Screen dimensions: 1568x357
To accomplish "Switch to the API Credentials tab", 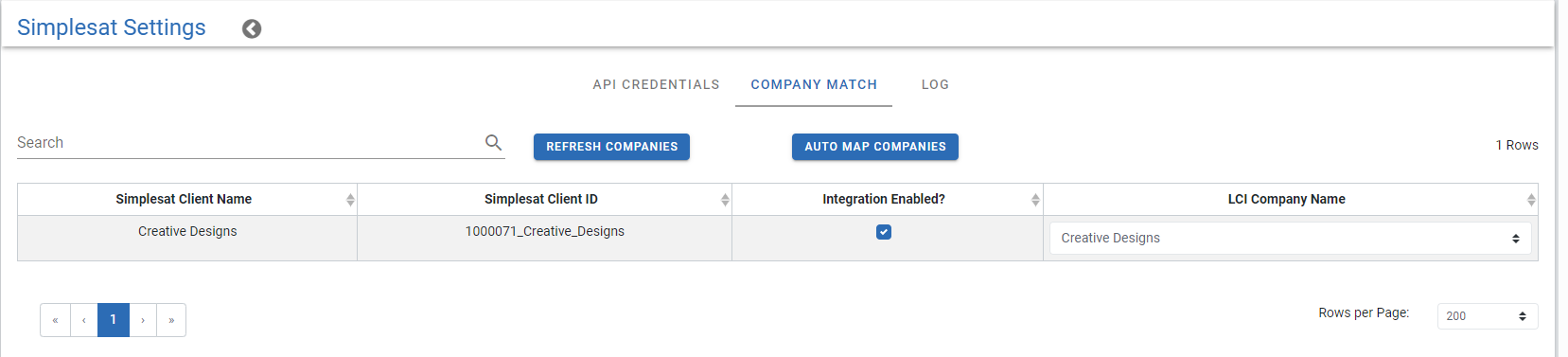I will [656, 84].
